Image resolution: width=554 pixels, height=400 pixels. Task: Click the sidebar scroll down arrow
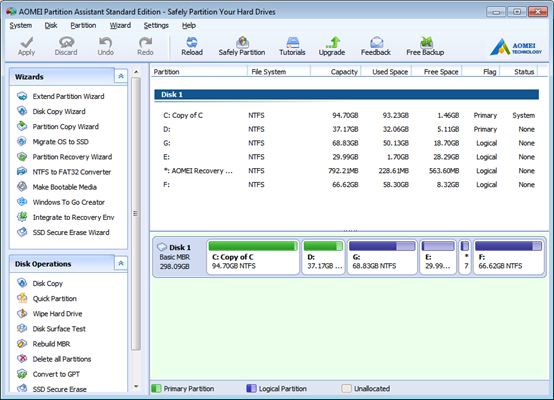(136, 386)
